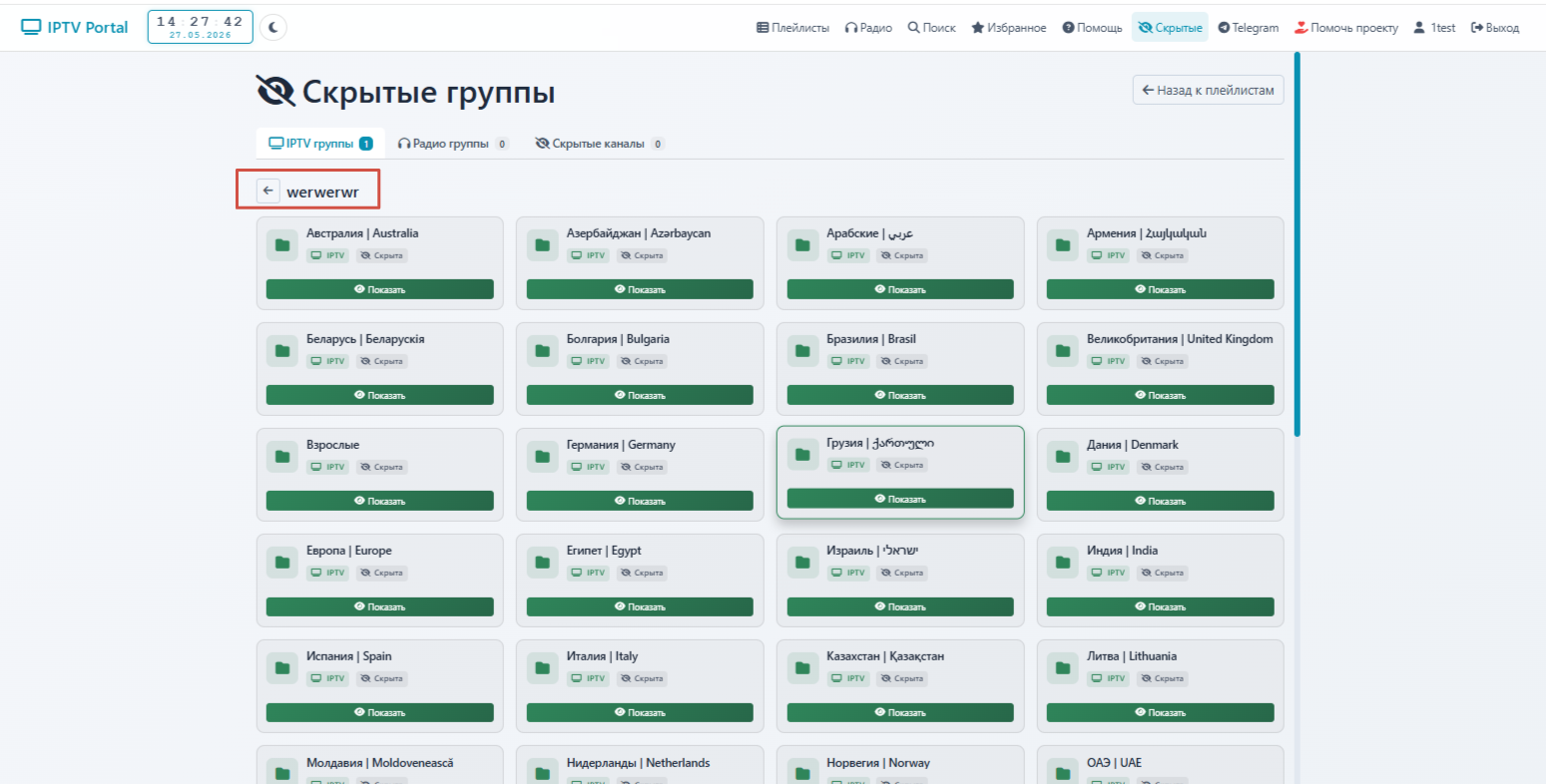Click folder icon of Армения card

click(x=1063, y=245)
